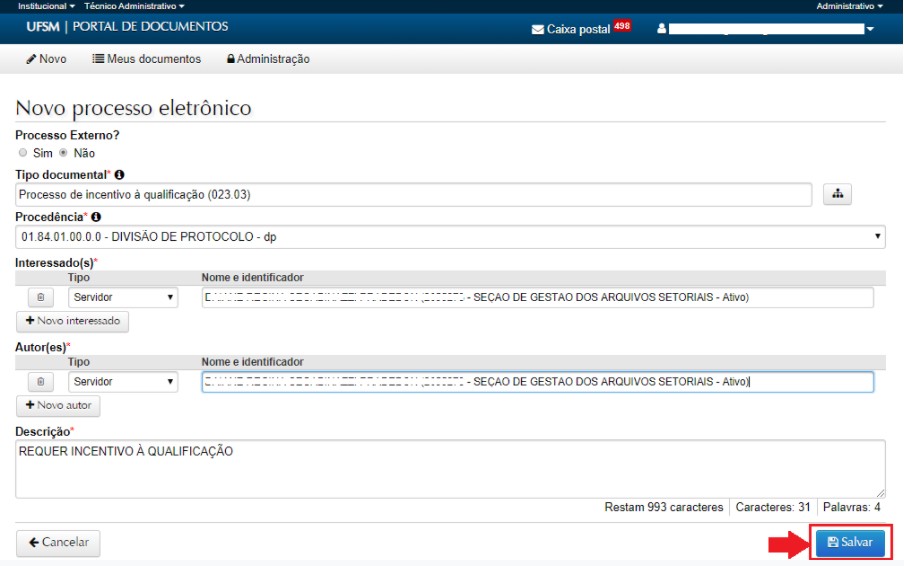Click the Novo interessado button

pyautogui.click(x=72, y=322)
